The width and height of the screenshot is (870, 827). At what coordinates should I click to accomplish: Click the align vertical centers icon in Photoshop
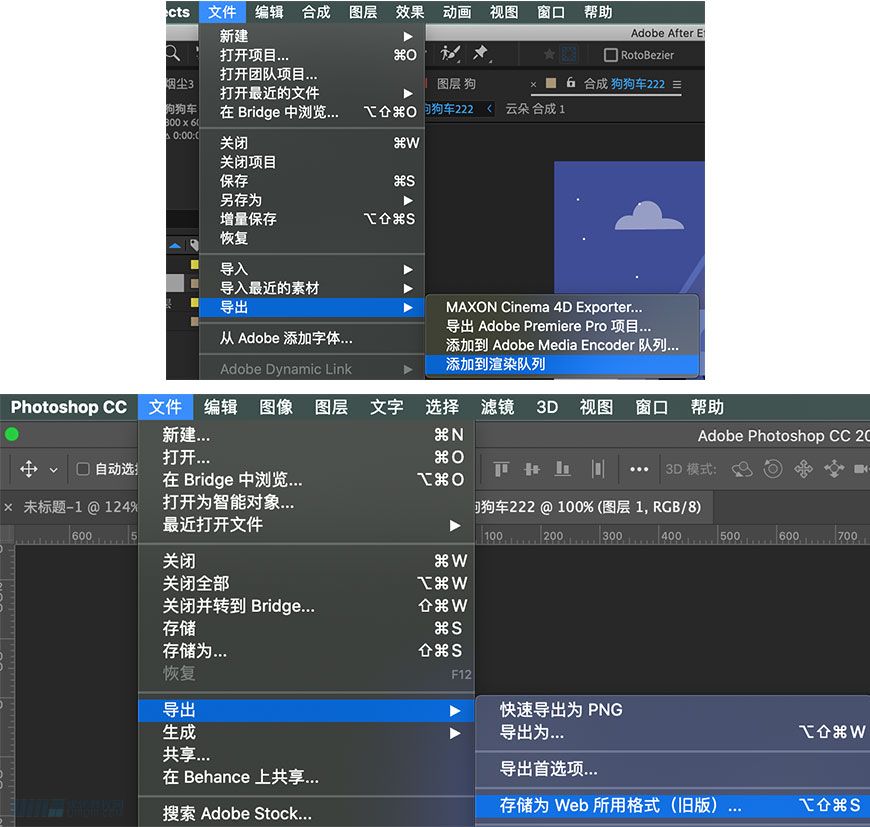click(x=532, y=469)
